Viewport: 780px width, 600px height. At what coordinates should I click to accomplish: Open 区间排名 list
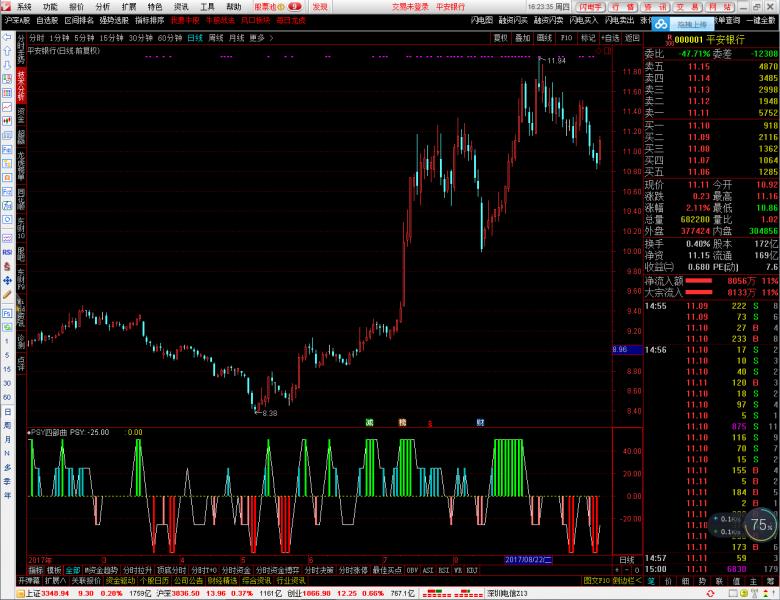[79, 20]
